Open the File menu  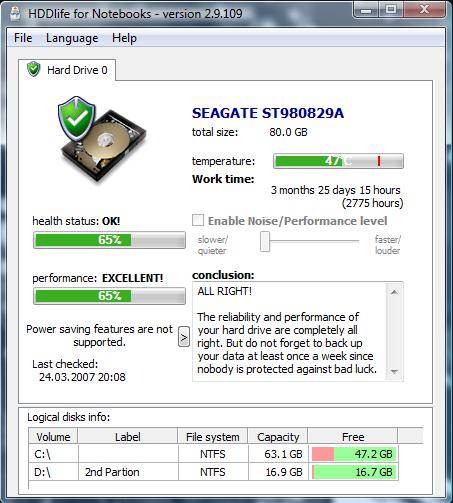[x=23, y=38]
